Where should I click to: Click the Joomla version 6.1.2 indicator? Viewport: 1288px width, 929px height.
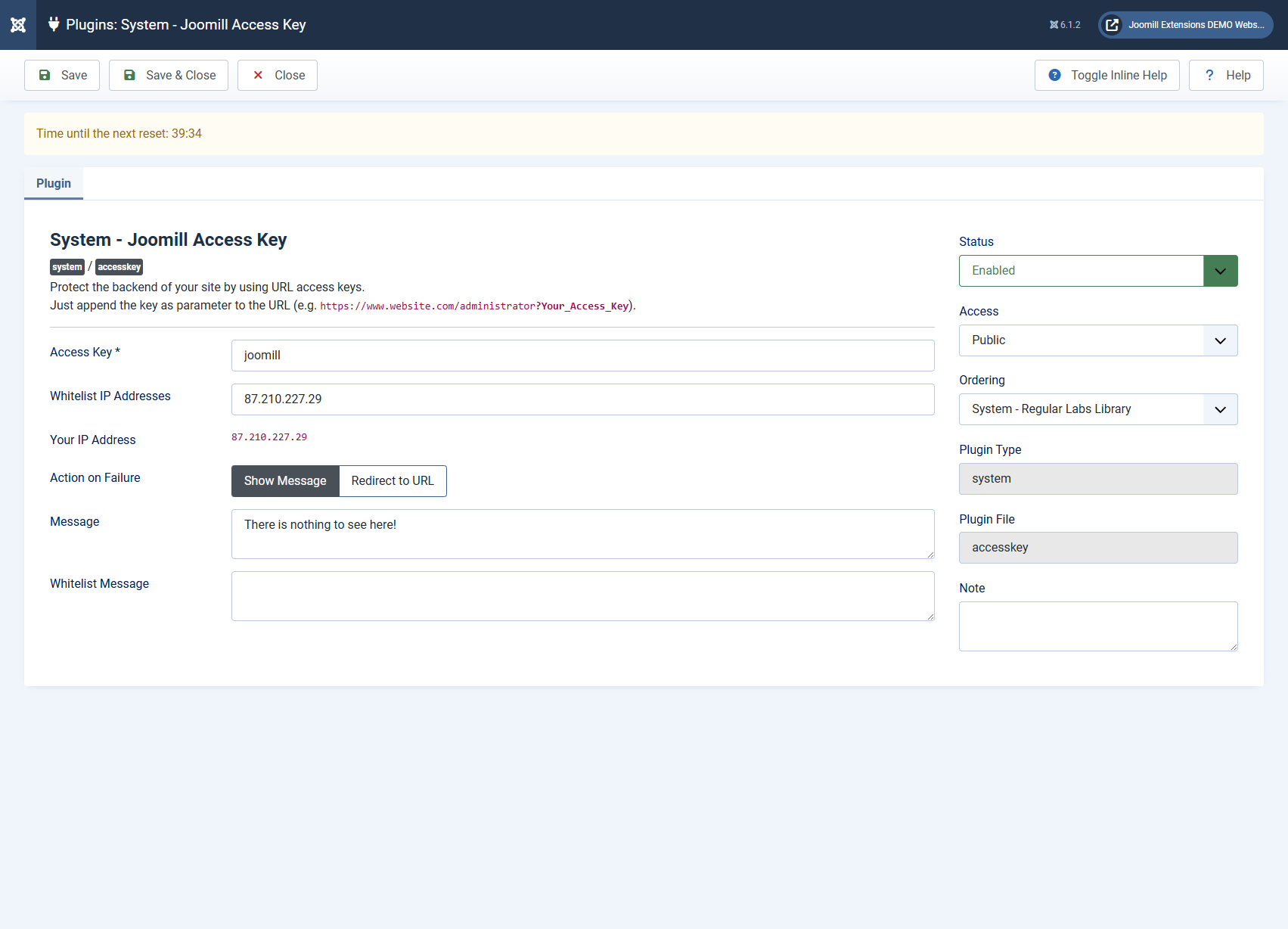pos(1065,25)
